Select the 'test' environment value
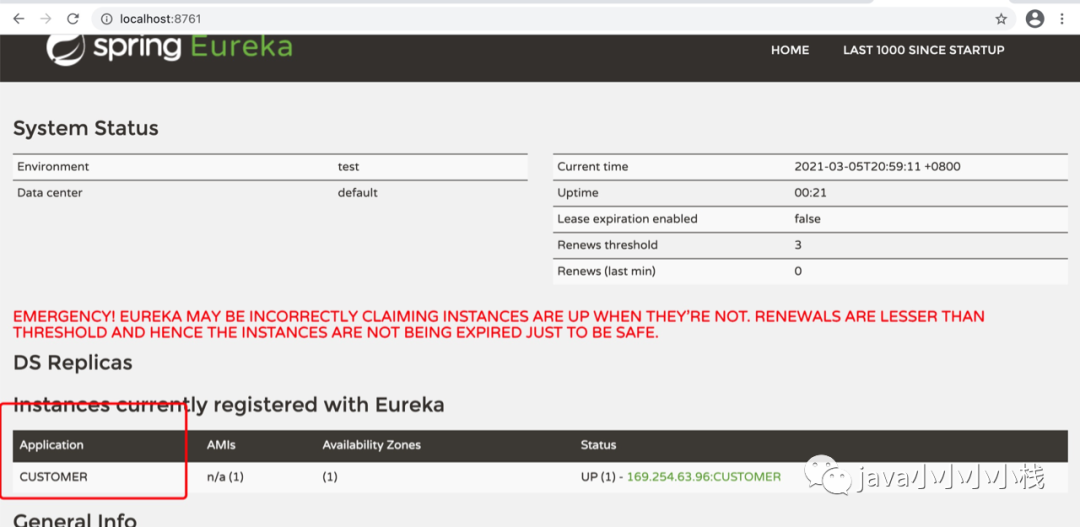This screenshot has width=1080, height=527. coord(349,167)
